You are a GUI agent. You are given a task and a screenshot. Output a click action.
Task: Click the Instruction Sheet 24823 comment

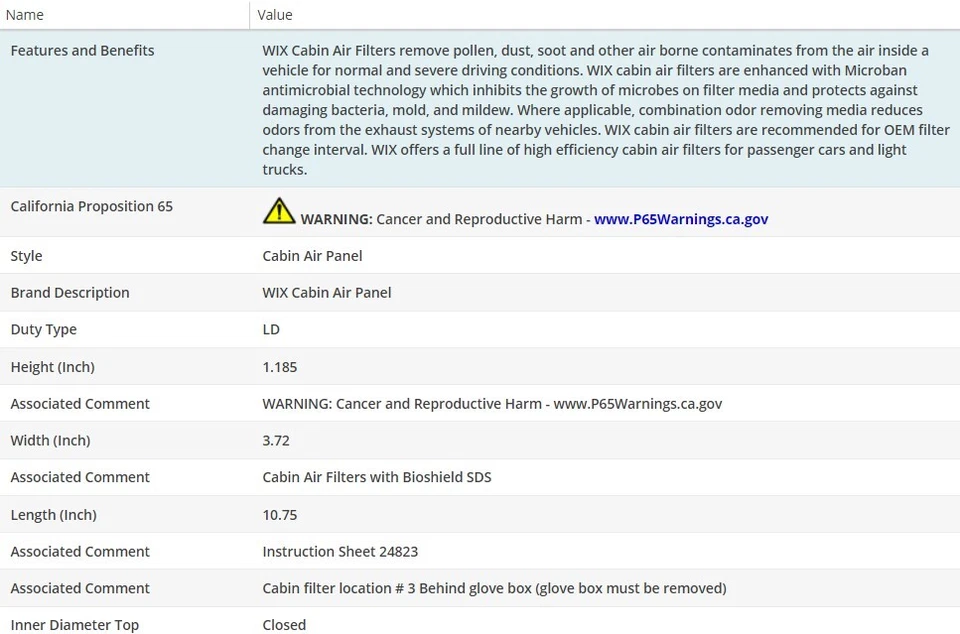tap(340, 552)
